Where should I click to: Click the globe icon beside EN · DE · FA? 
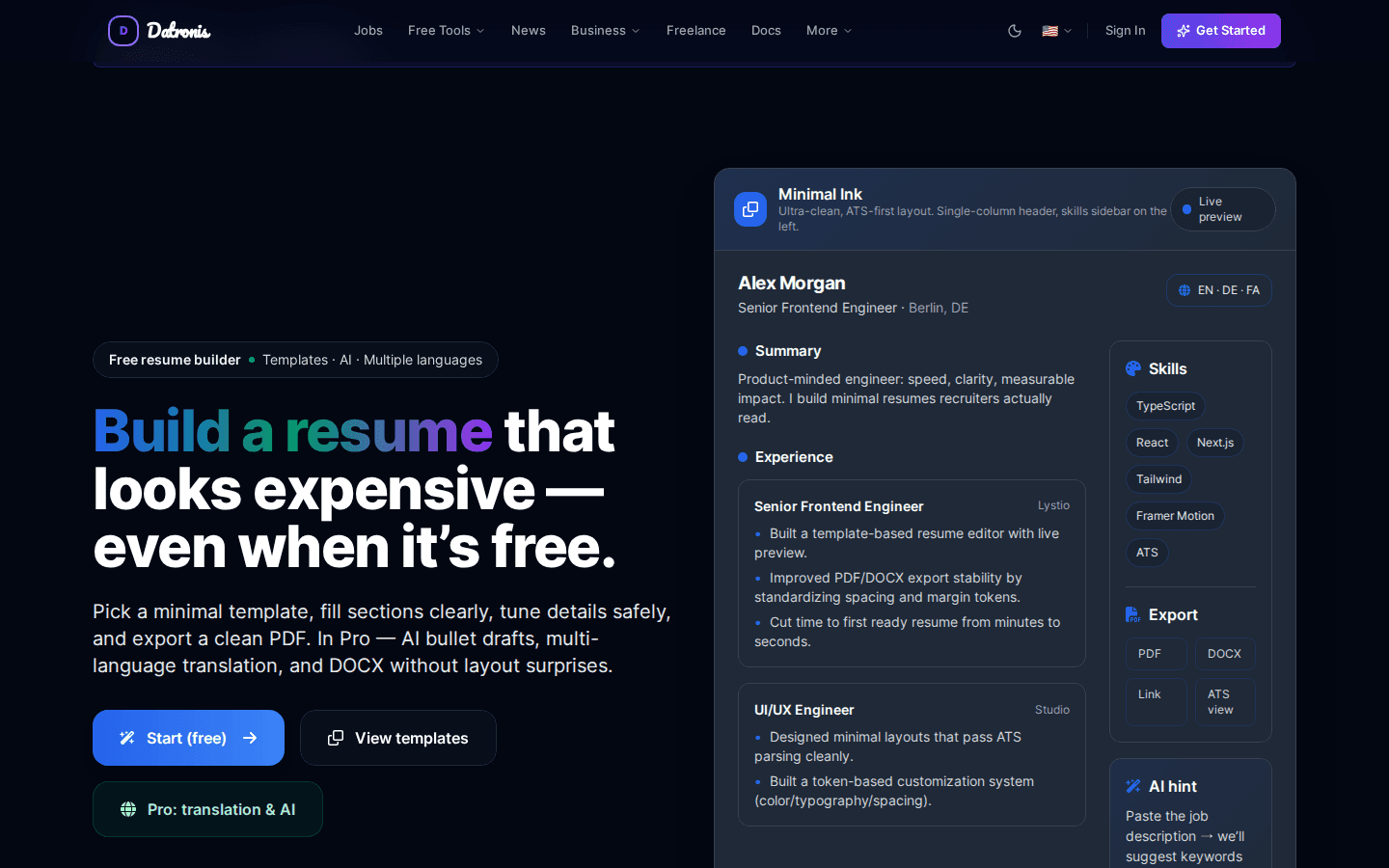[x=1185, y=290]
